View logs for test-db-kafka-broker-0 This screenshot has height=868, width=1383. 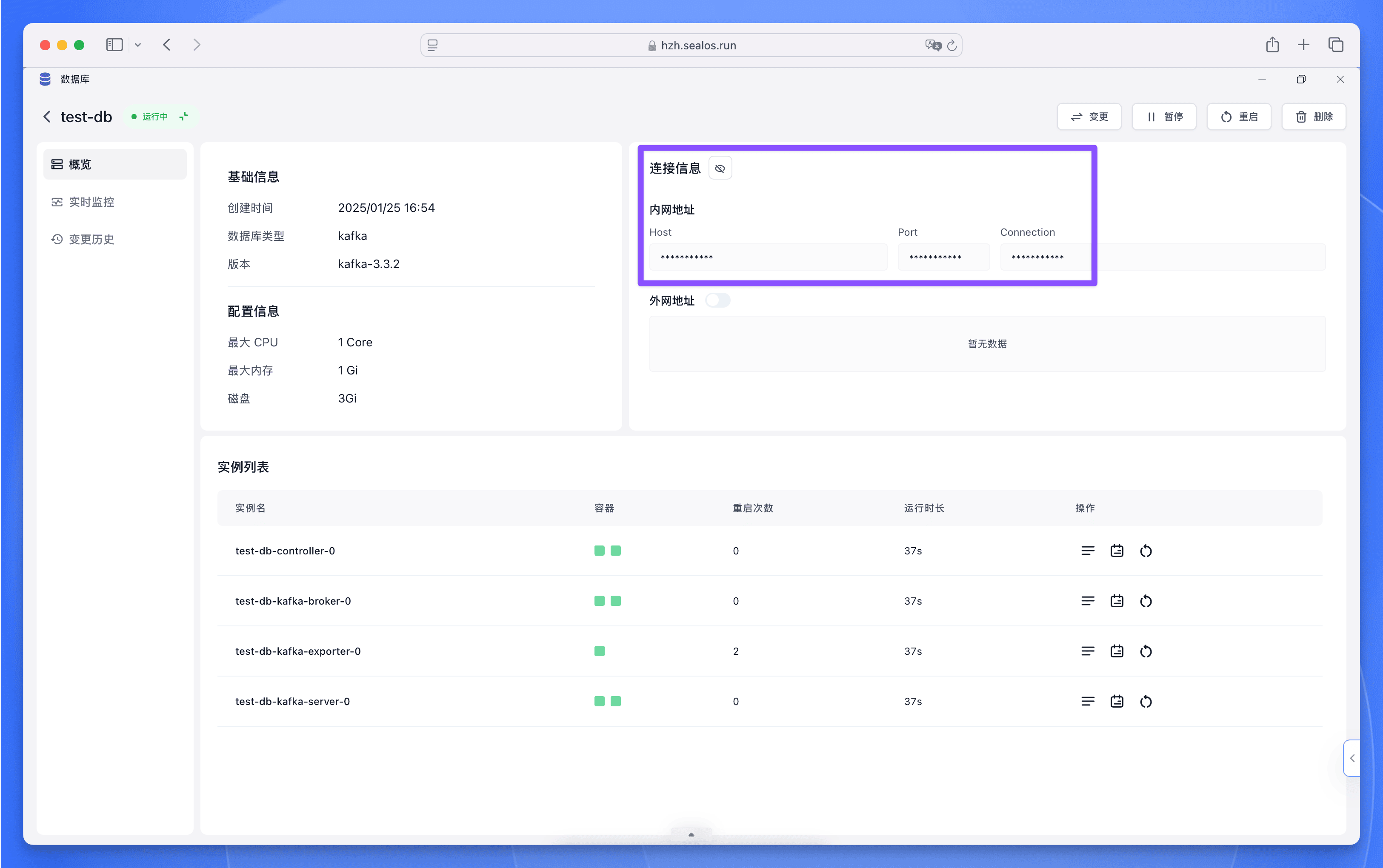(x=1087, y=601)
